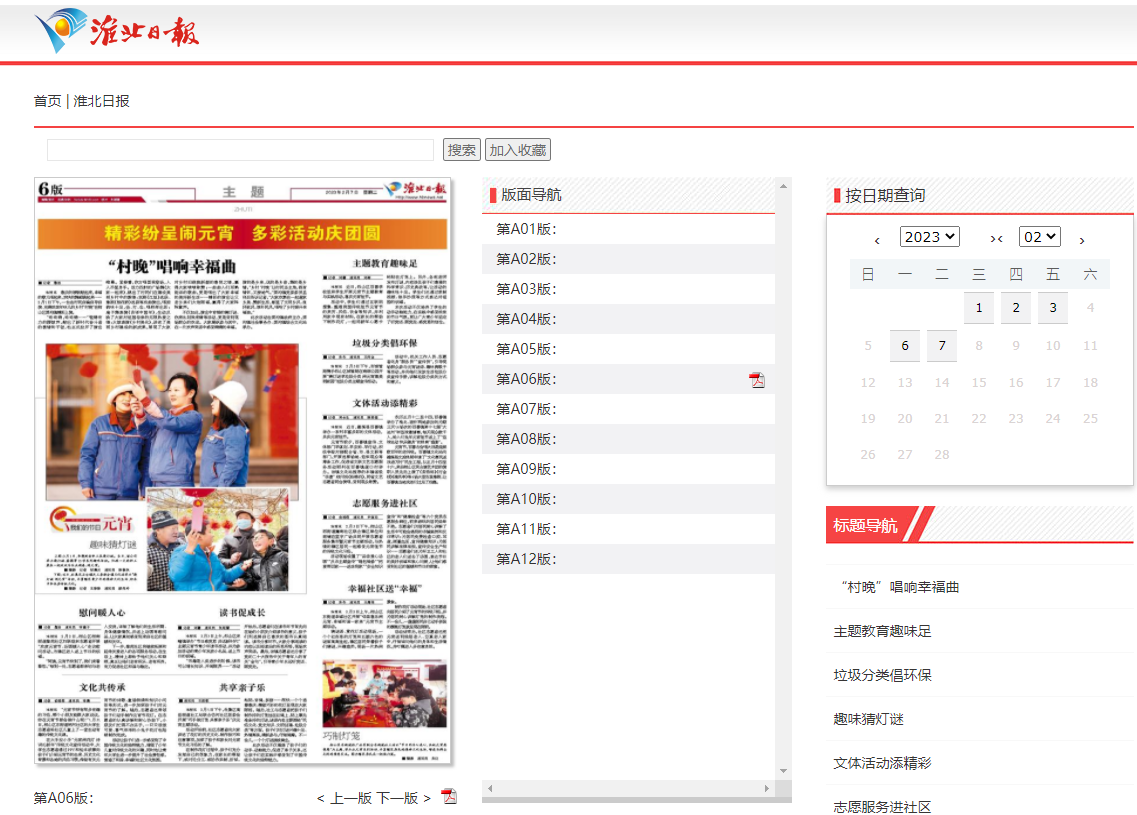Click the 搜索 search button

click(462, 150)
